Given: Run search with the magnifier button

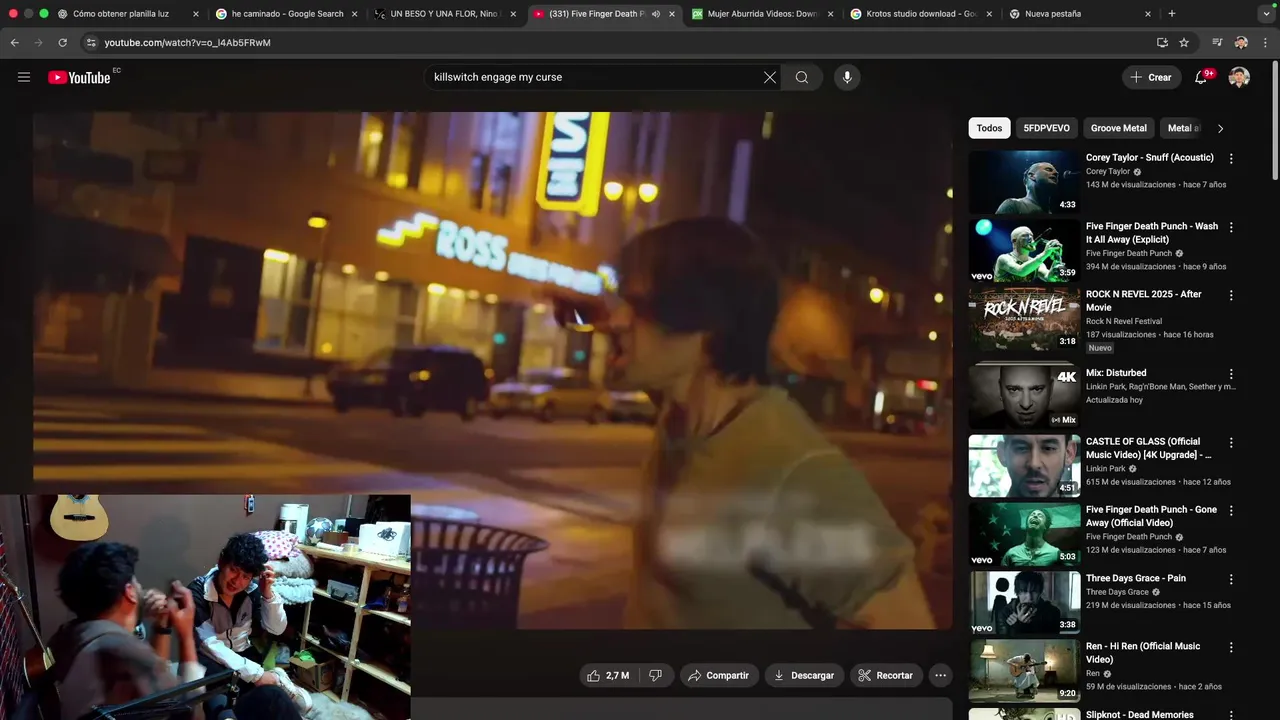Looking at the screenshot, I should point(802,77).
